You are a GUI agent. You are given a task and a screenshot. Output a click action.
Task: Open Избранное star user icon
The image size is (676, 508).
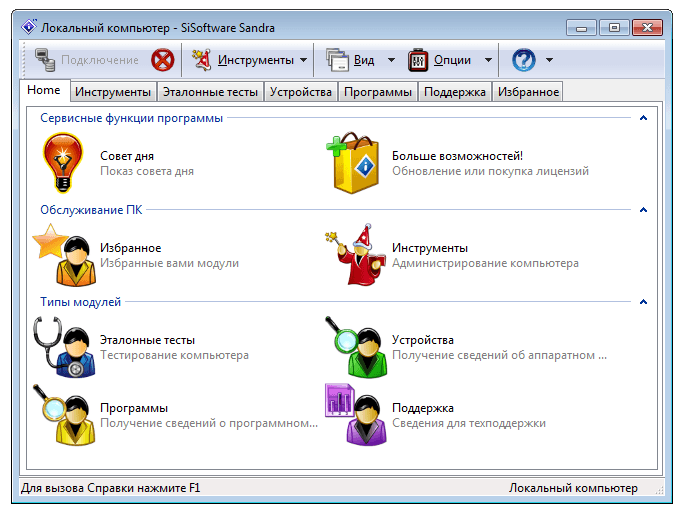[x=65, y=254]
